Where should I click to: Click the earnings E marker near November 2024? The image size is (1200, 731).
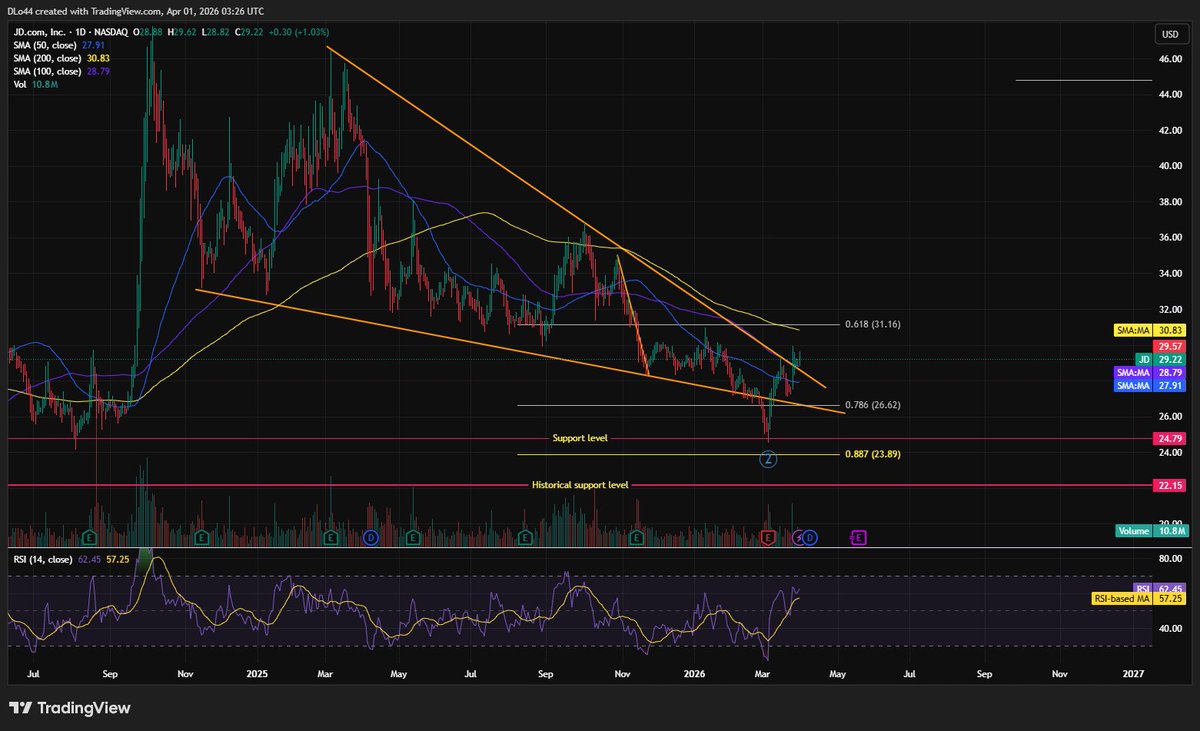pos(200,537)
